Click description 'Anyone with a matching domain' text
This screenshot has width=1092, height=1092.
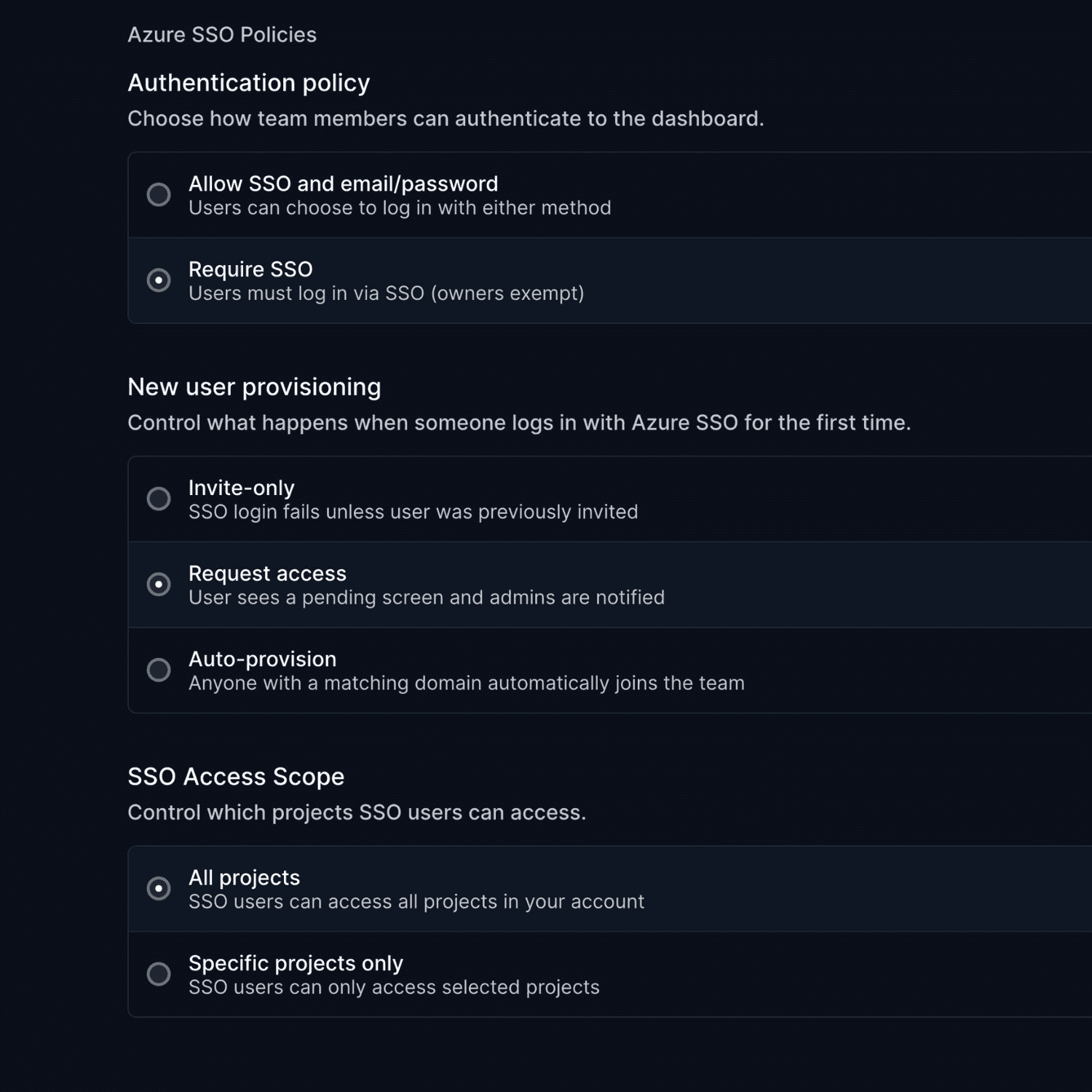coord(466,683)
